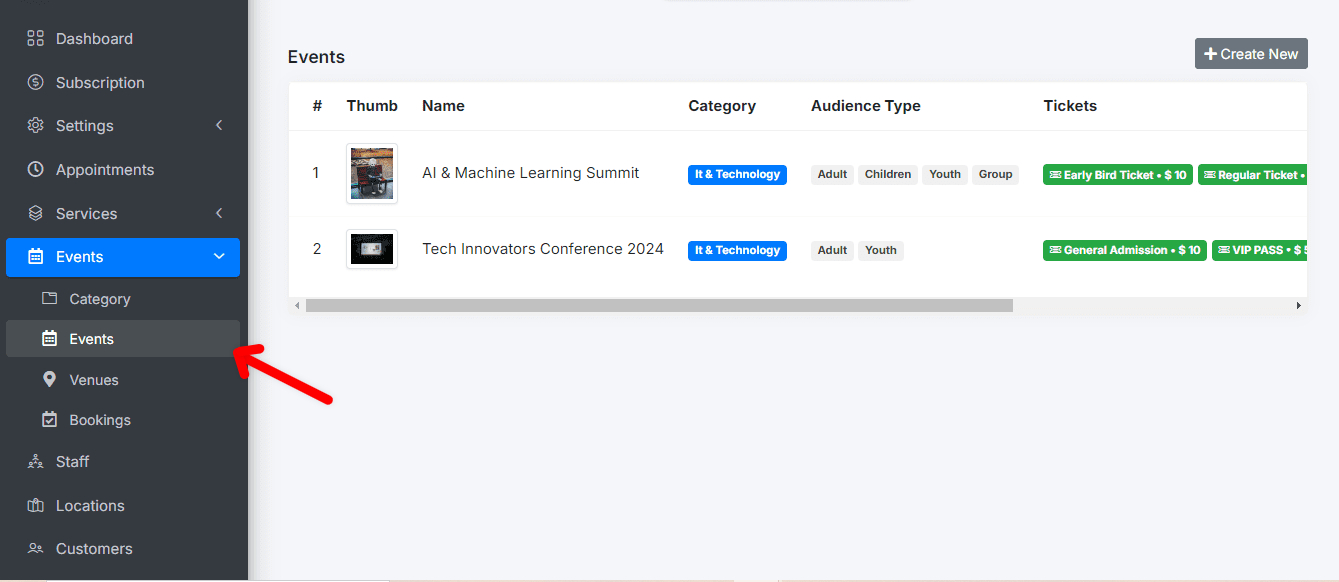The image size is (1339, 582).
Task: Click the Staff people icon
Action: click(x=36, y=462)
